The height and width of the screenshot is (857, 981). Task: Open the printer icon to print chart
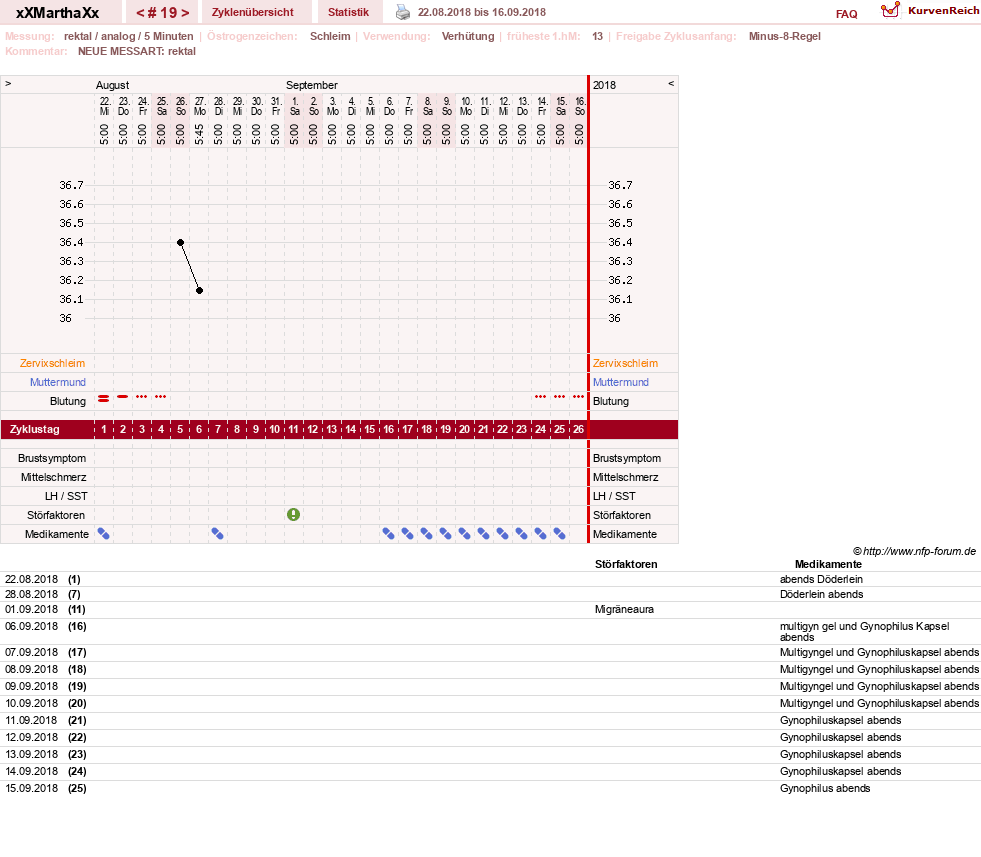click(x=403, y=12)
